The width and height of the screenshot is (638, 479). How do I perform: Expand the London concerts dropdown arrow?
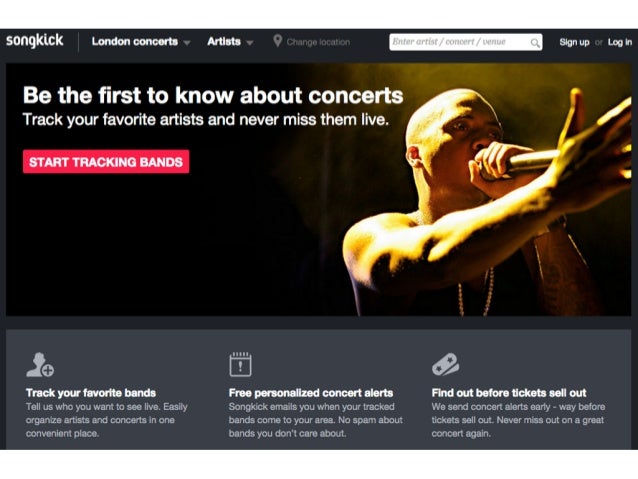(x=187, y=43)
